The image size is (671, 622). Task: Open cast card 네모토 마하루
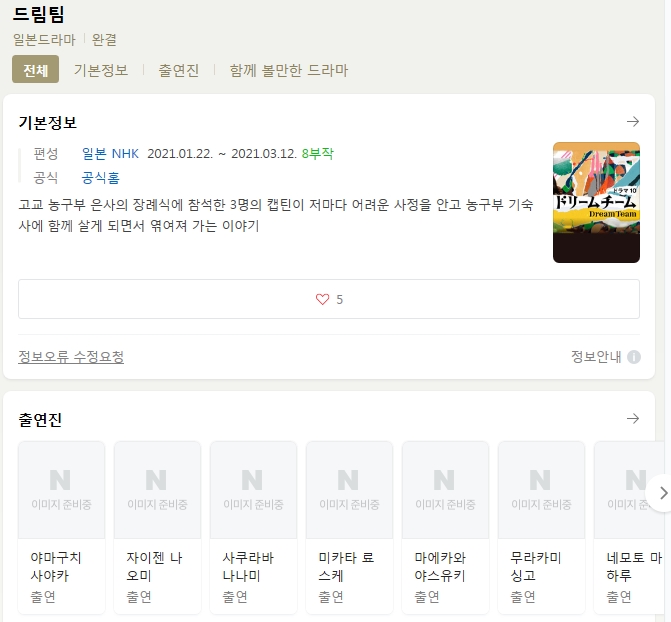tap(629, 528)
